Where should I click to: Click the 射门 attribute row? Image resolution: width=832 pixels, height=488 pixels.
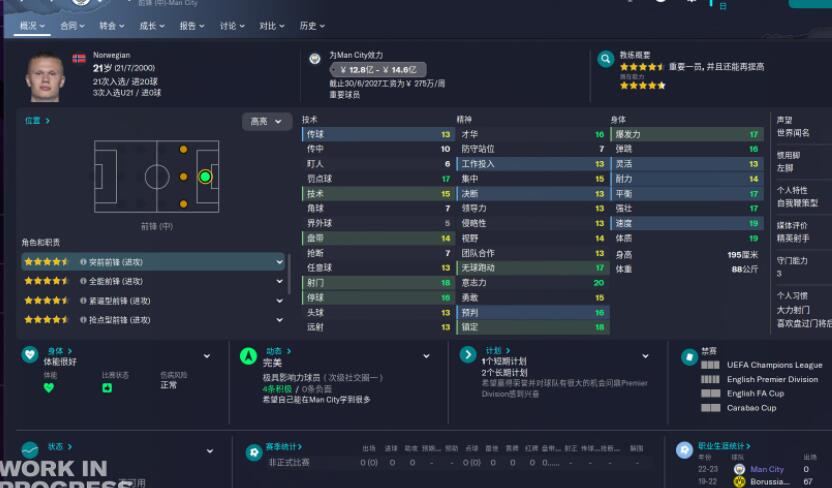[x=378, y=283]
